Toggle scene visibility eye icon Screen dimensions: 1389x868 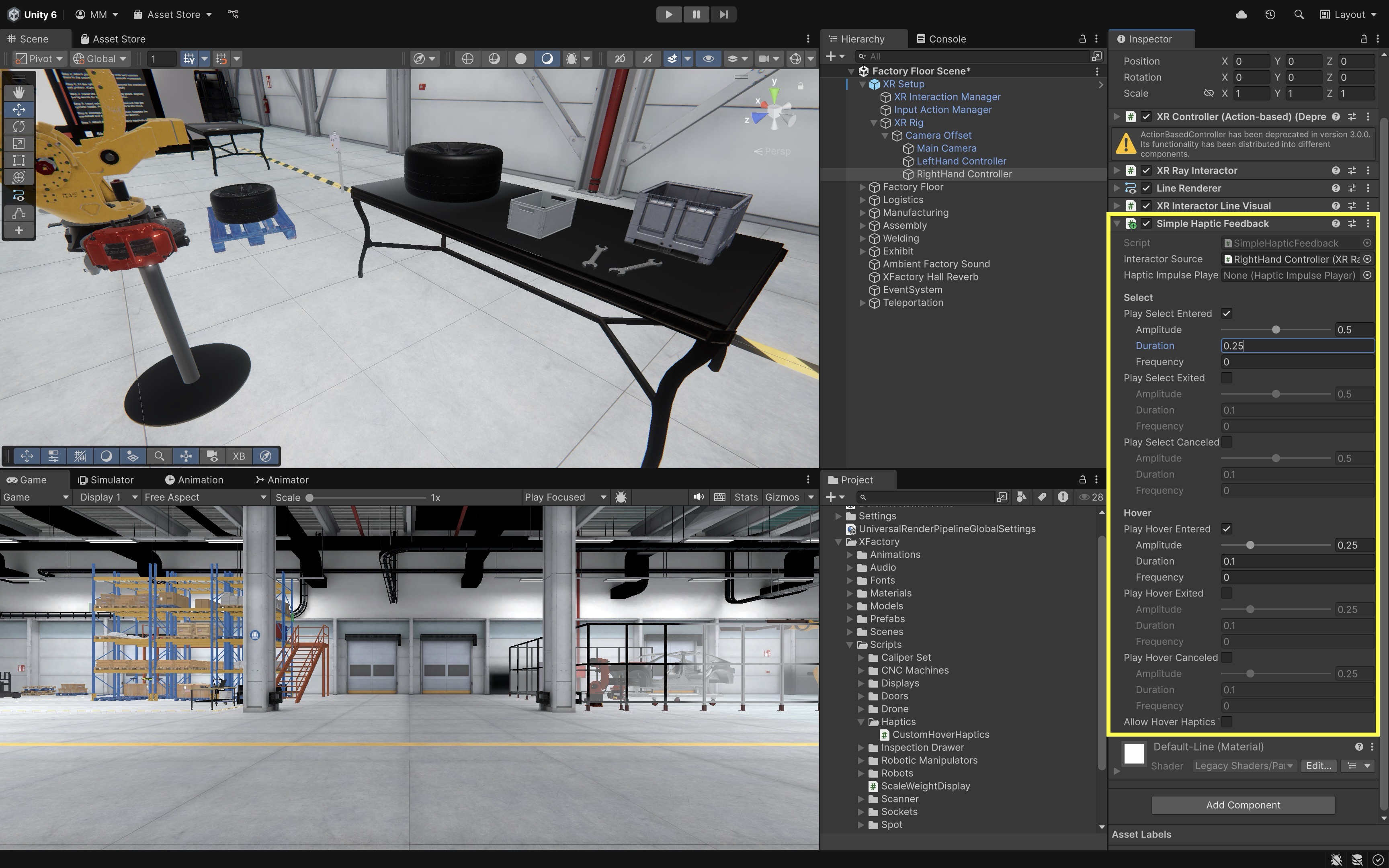[708, 59]
